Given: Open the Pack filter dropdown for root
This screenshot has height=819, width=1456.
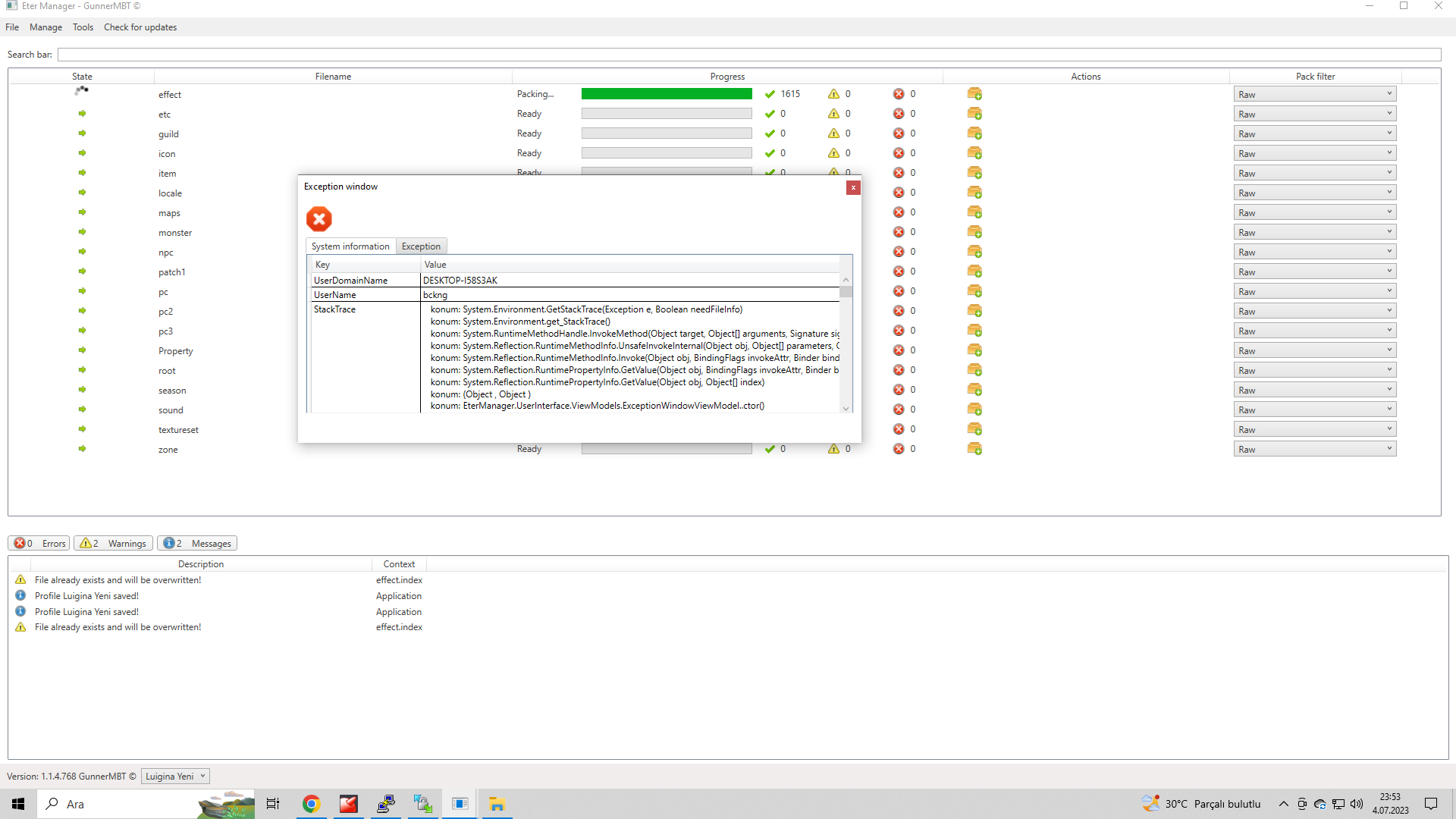Looking at the screenshot, I should [x=1315, y=370].
